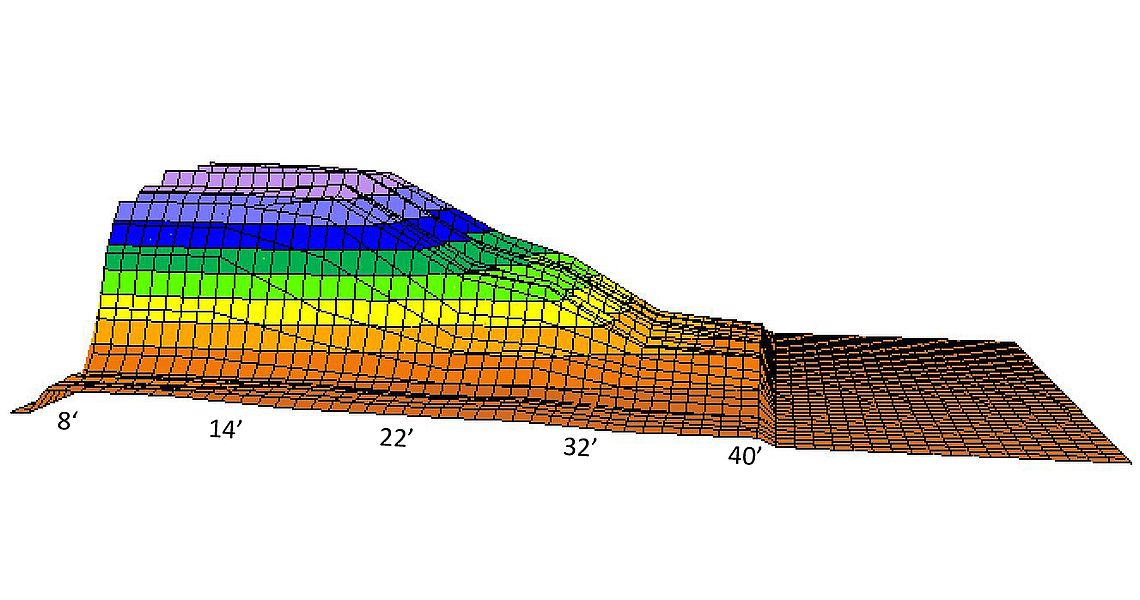The image size is (1140, 600).
Task: Click the 8' depth label
Action: point(68,421)
